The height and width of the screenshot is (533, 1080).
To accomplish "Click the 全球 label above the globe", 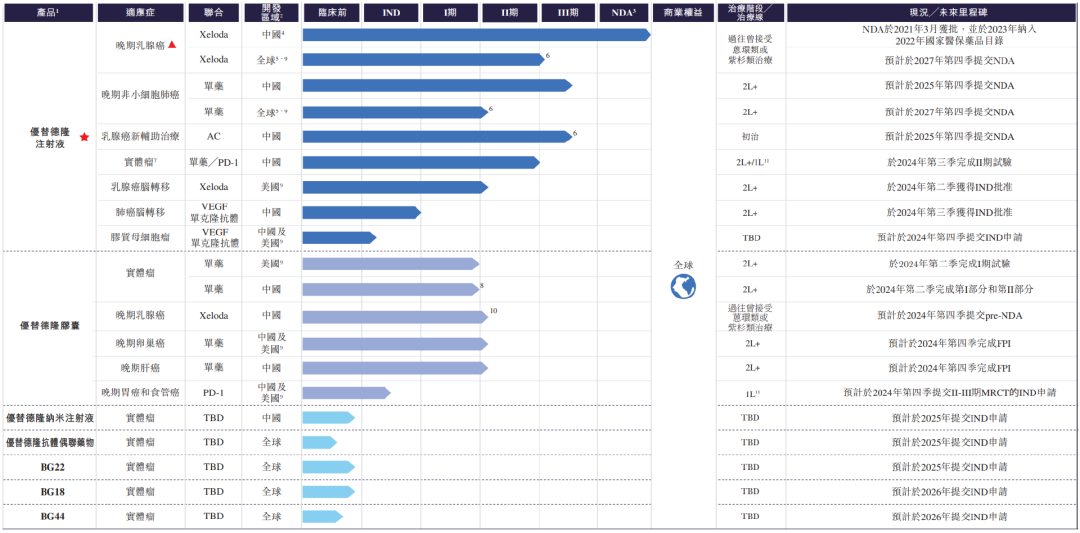I will 683,264.
